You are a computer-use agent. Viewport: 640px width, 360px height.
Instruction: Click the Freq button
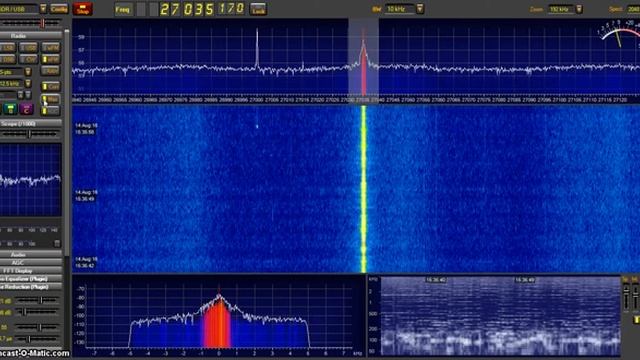(x=123, y=9)
